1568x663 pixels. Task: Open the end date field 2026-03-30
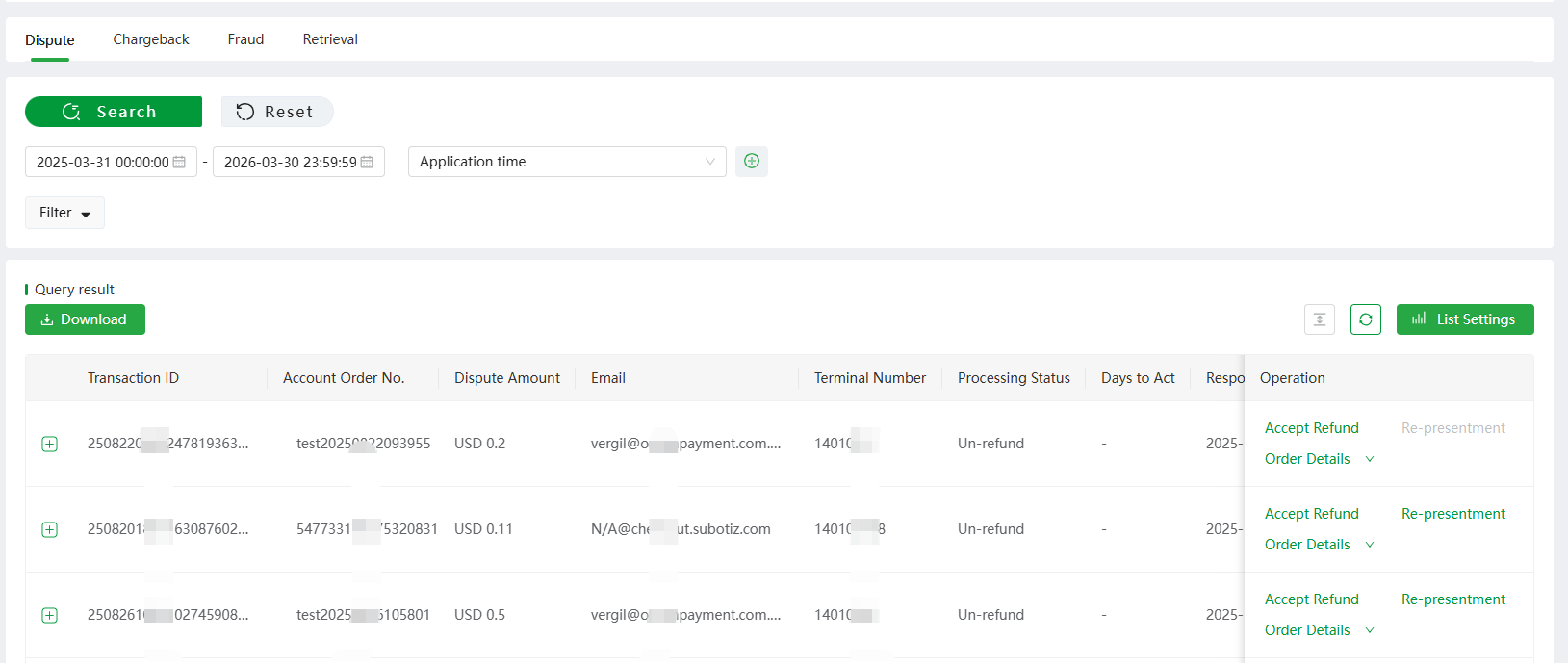pos(298,162)
